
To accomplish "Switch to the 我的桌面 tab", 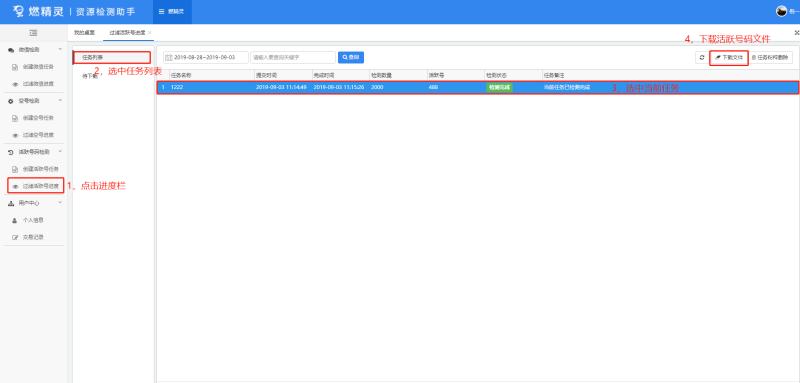I will coord(84,33).
